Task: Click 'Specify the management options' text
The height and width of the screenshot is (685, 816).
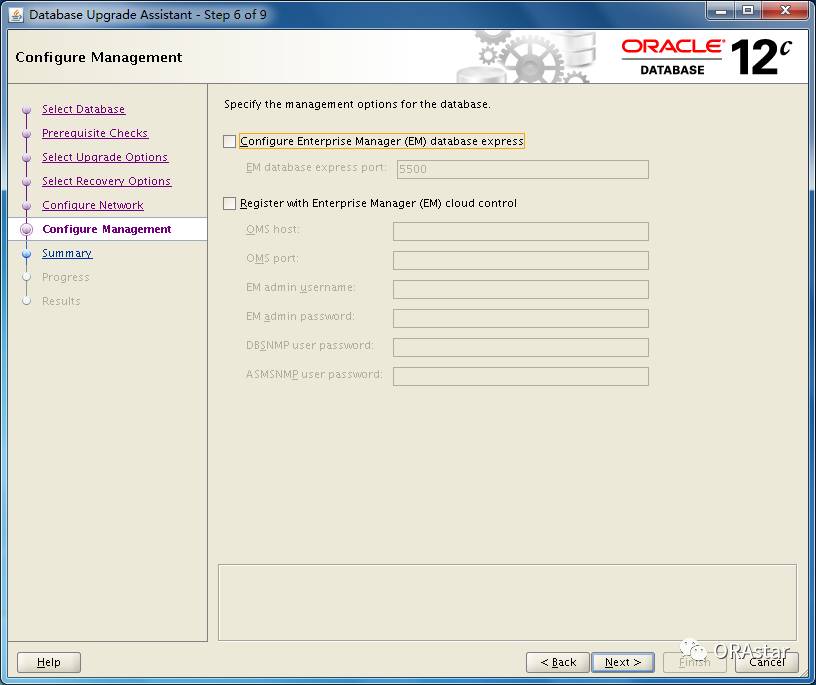Action: (357, 104)
